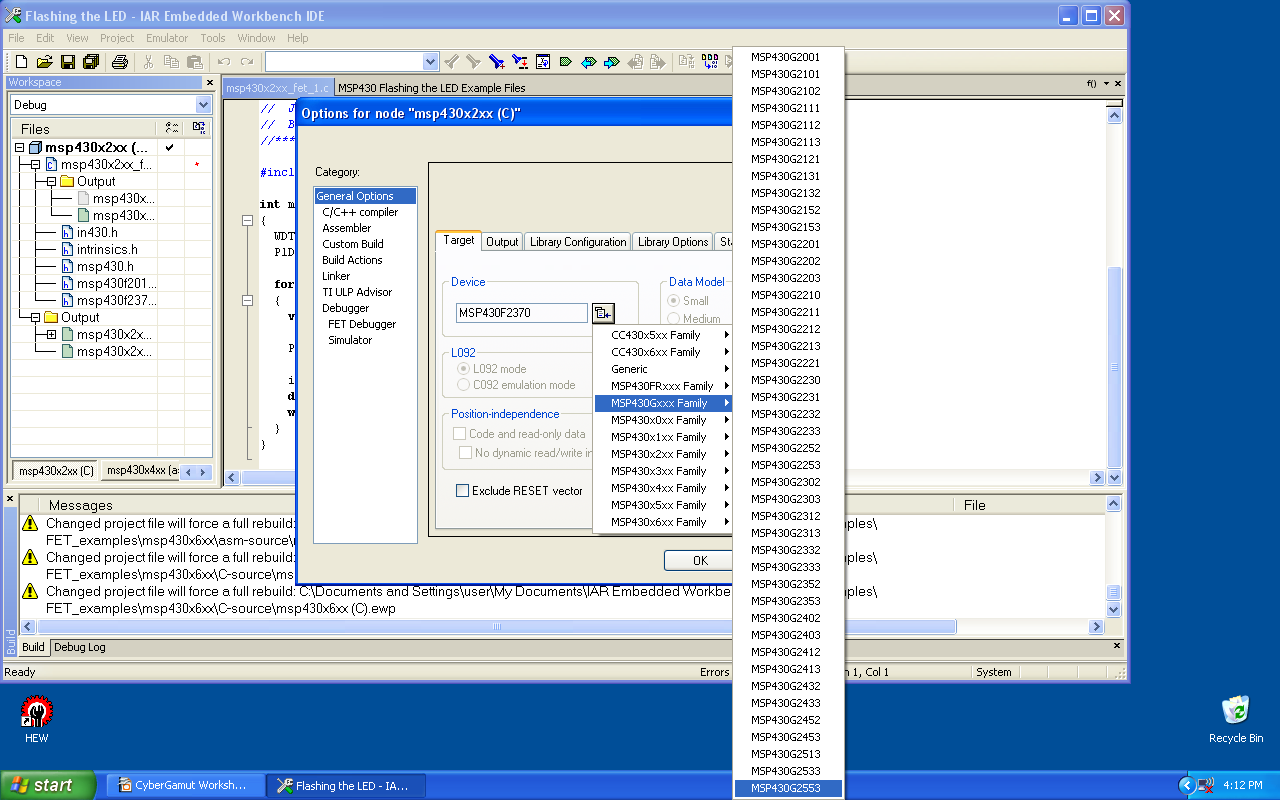Select FET Debugger category

pyautogui.click(x=362, y=324)
